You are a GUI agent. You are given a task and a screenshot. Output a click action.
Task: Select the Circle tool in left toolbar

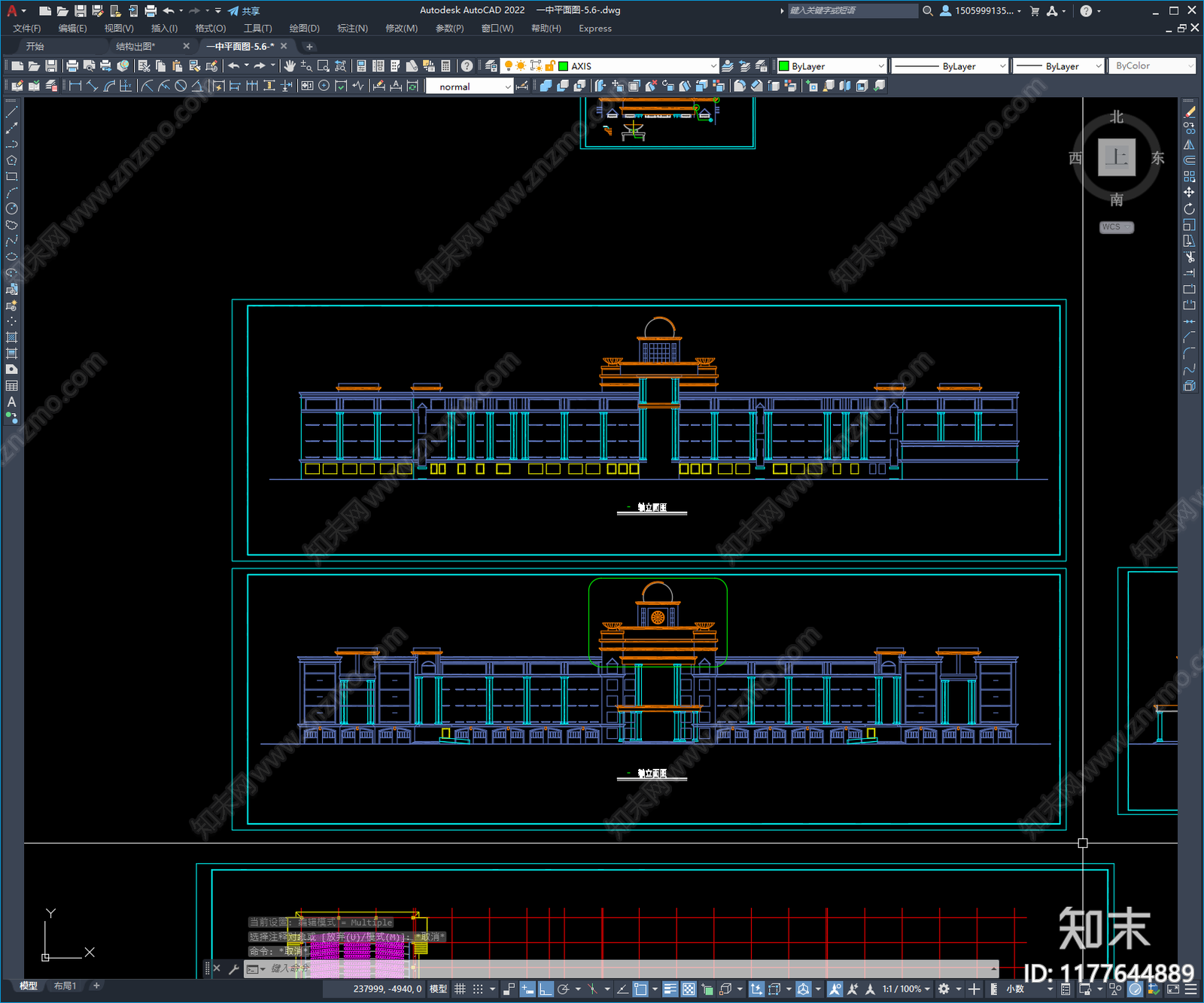click(x=11, y=208)
